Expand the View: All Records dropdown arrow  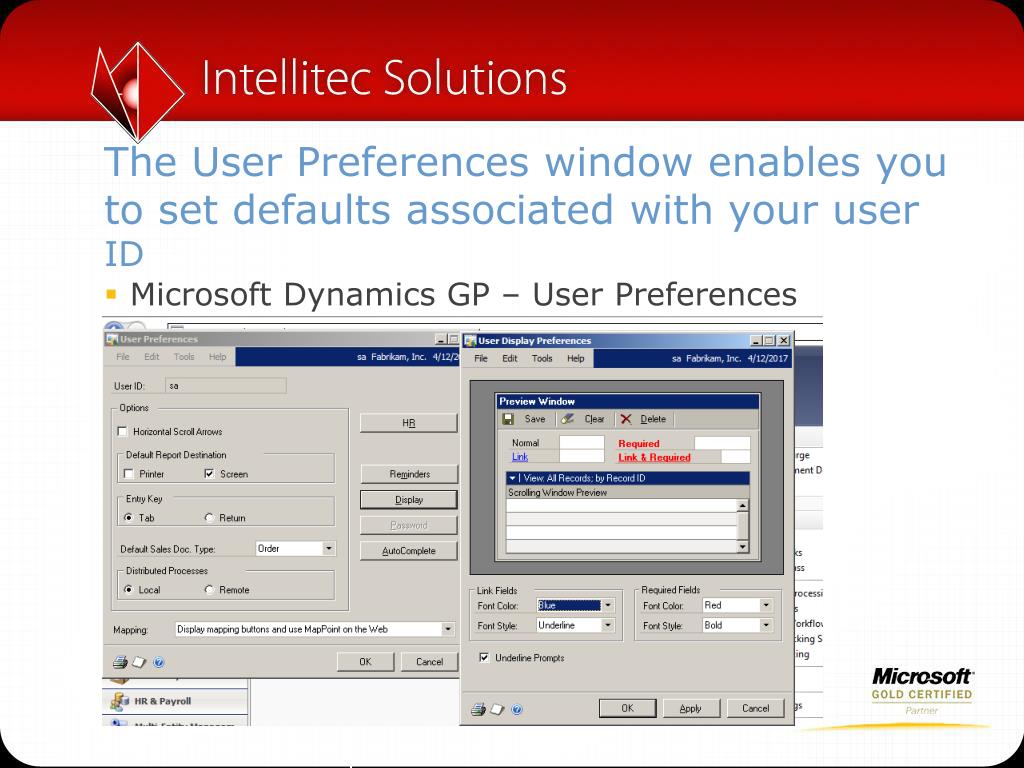pos(513,478)
